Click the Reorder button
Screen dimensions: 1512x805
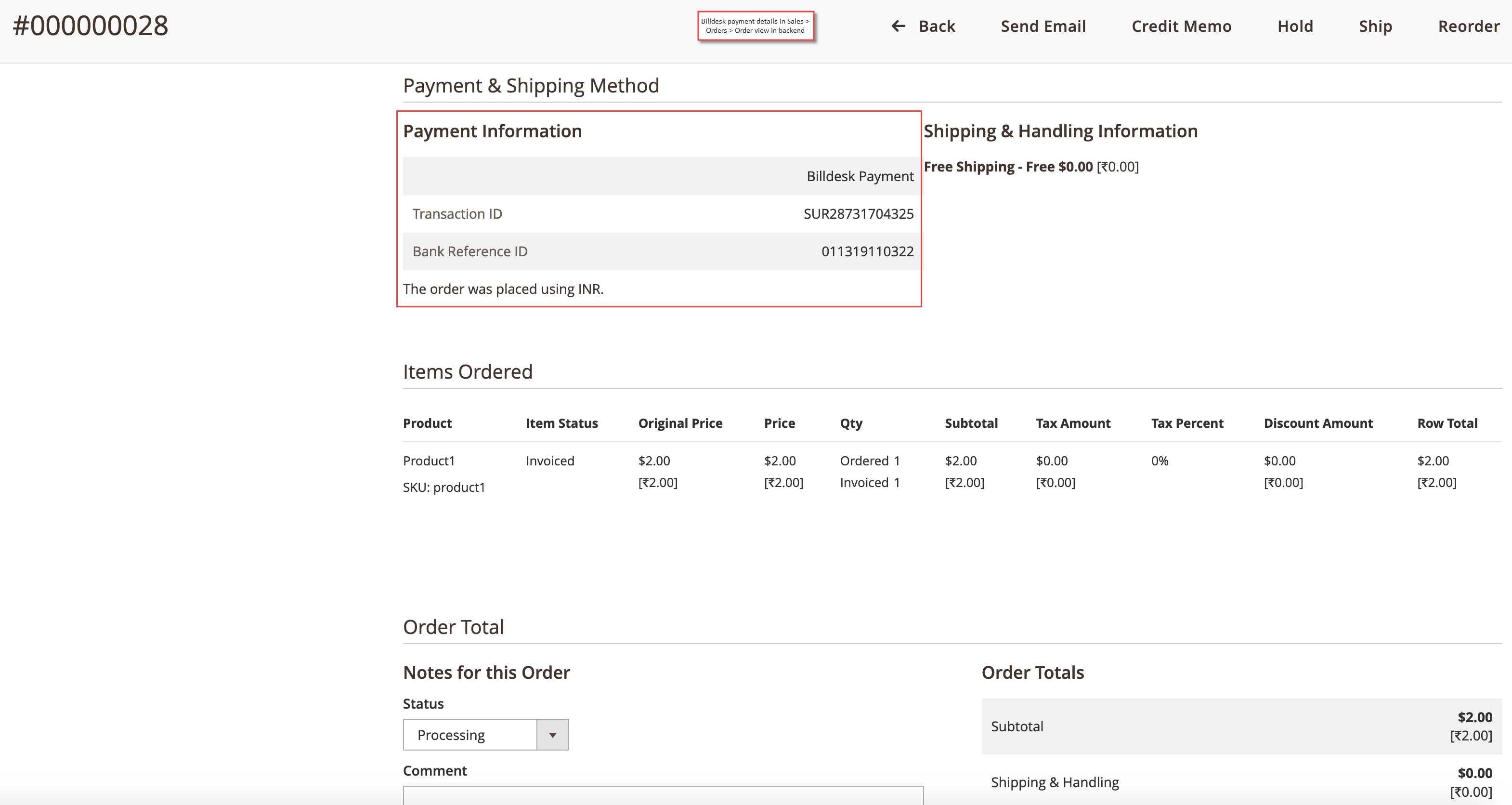click(1469, 26)
